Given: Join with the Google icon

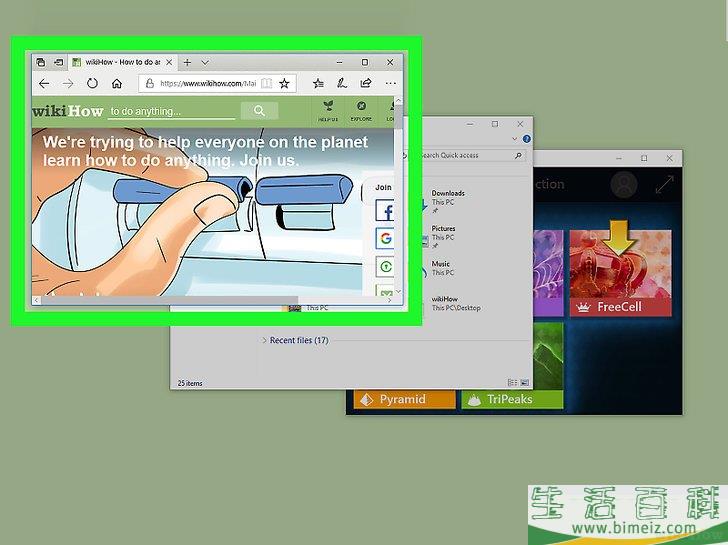Looking at the screenshot, I should click(385, 239).
